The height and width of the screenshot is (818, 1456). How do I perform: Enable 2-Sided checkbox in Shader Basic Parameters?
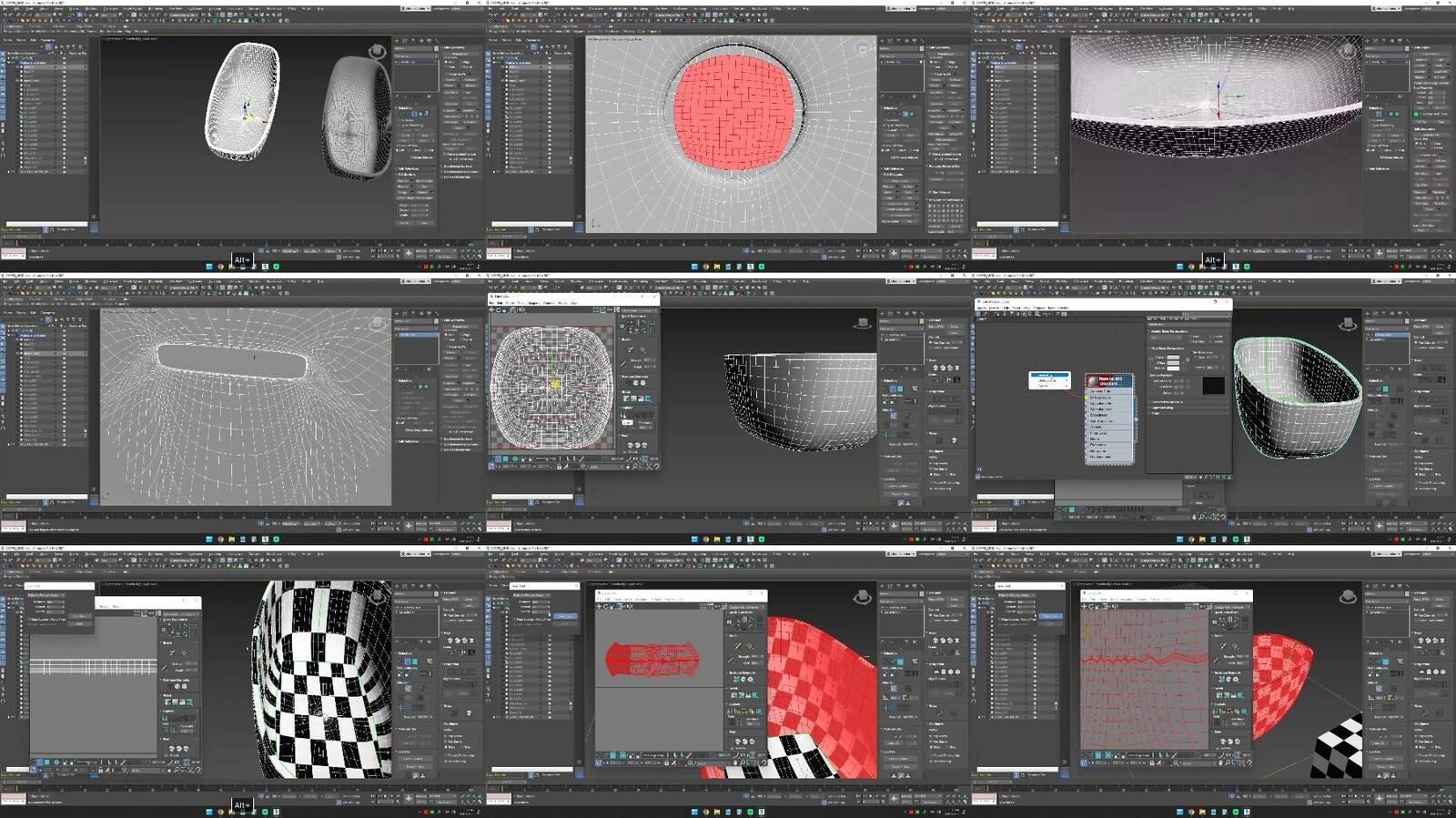click(x=1211, y=335)
